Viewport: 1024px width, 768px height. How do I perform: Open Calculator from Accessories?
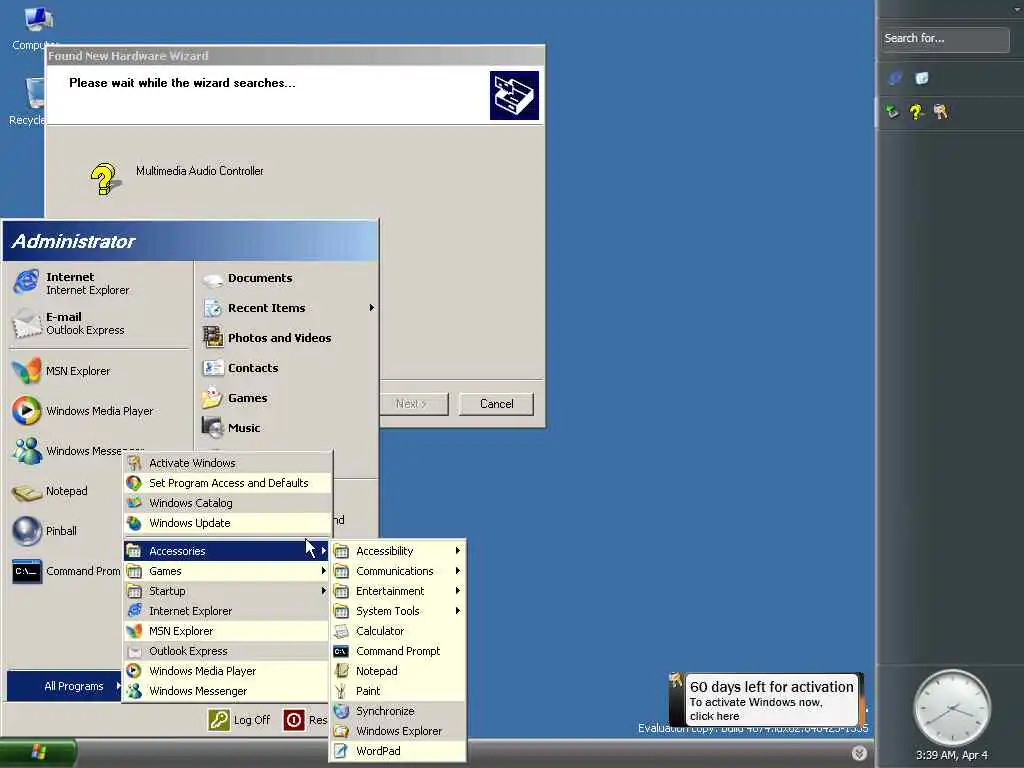point(398,631)
